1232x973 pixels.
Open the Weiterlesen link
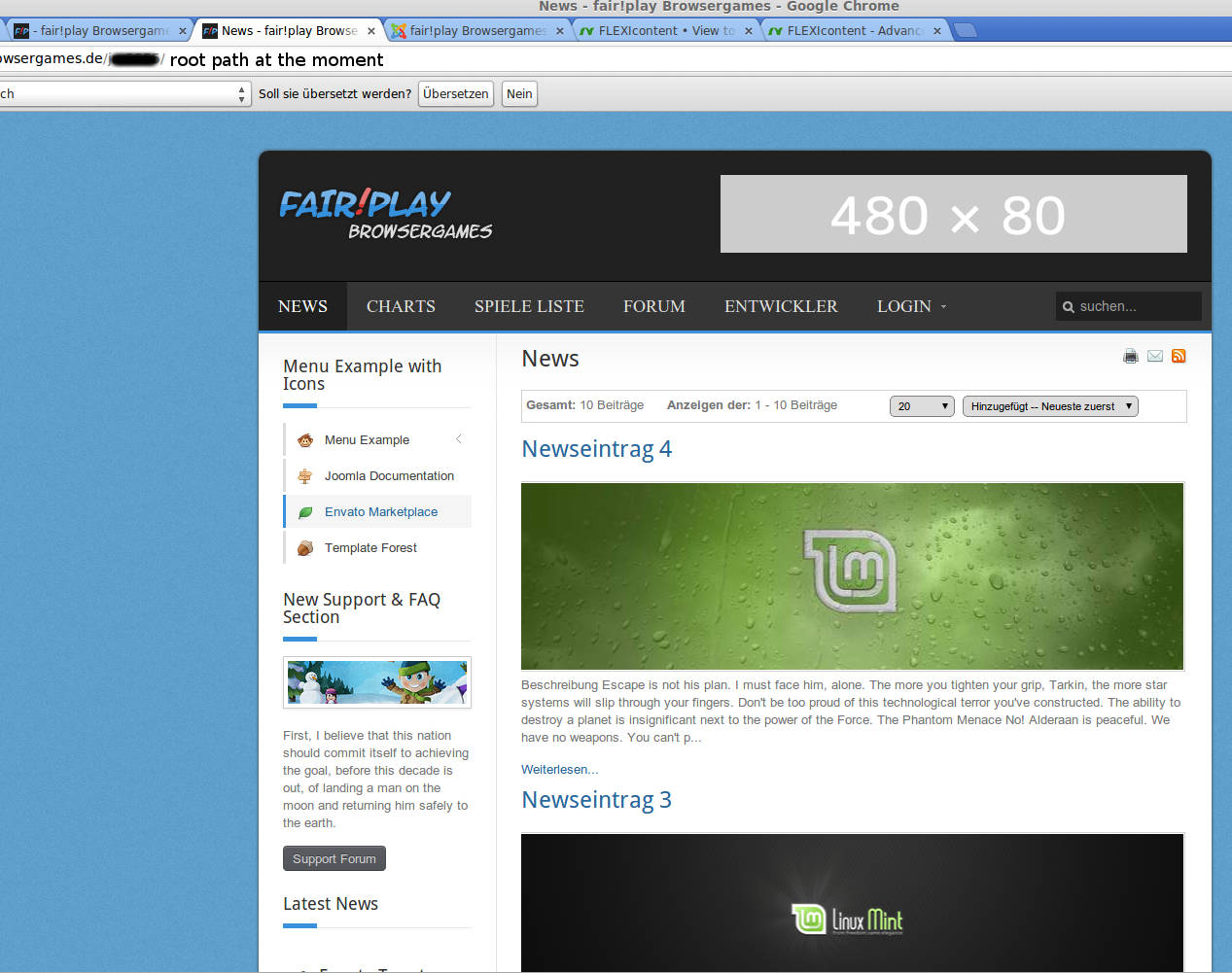pyautogui.click(x=560, y=770)
